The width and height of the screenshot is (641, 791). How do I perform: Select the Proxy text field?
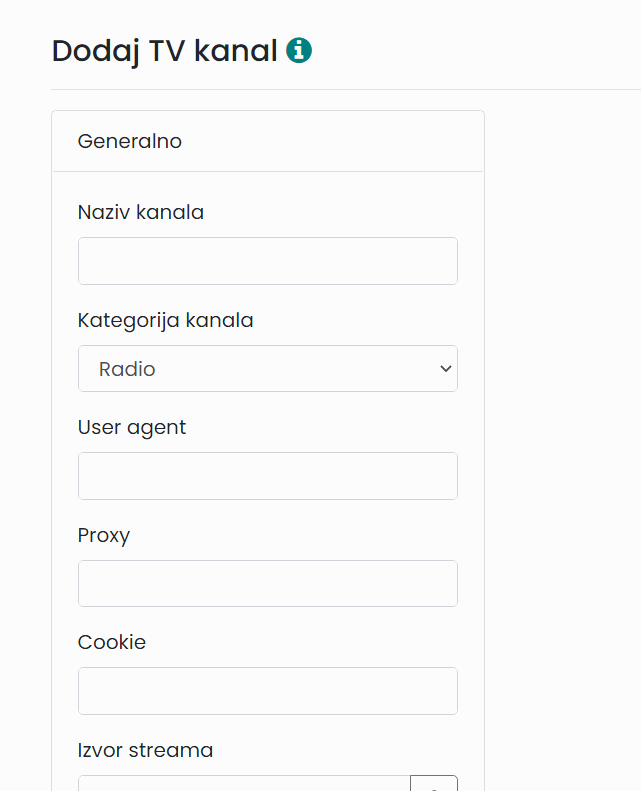click(x=268, y=584)
